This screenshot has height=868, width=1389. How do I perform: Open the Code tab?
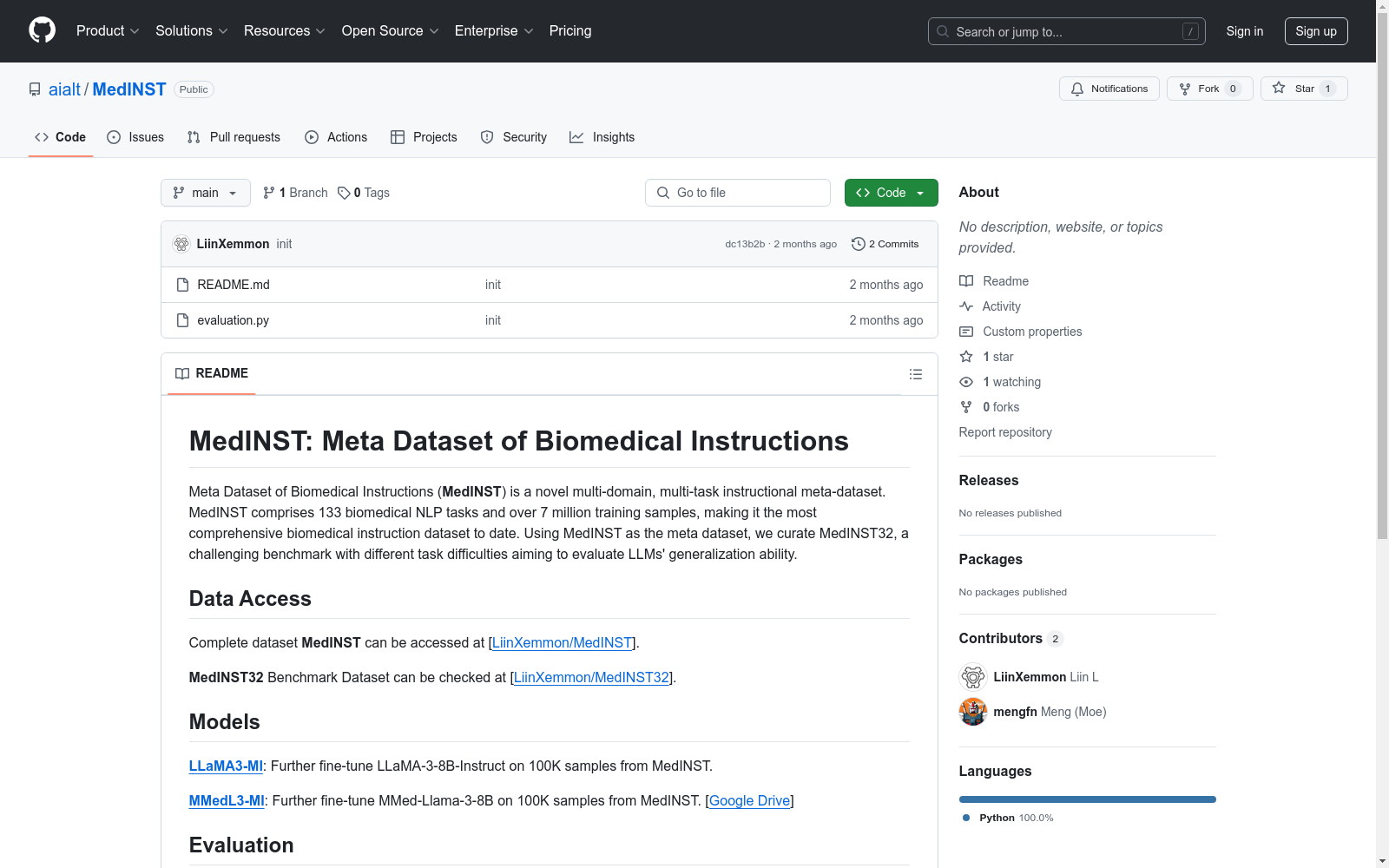pos(61,137)
